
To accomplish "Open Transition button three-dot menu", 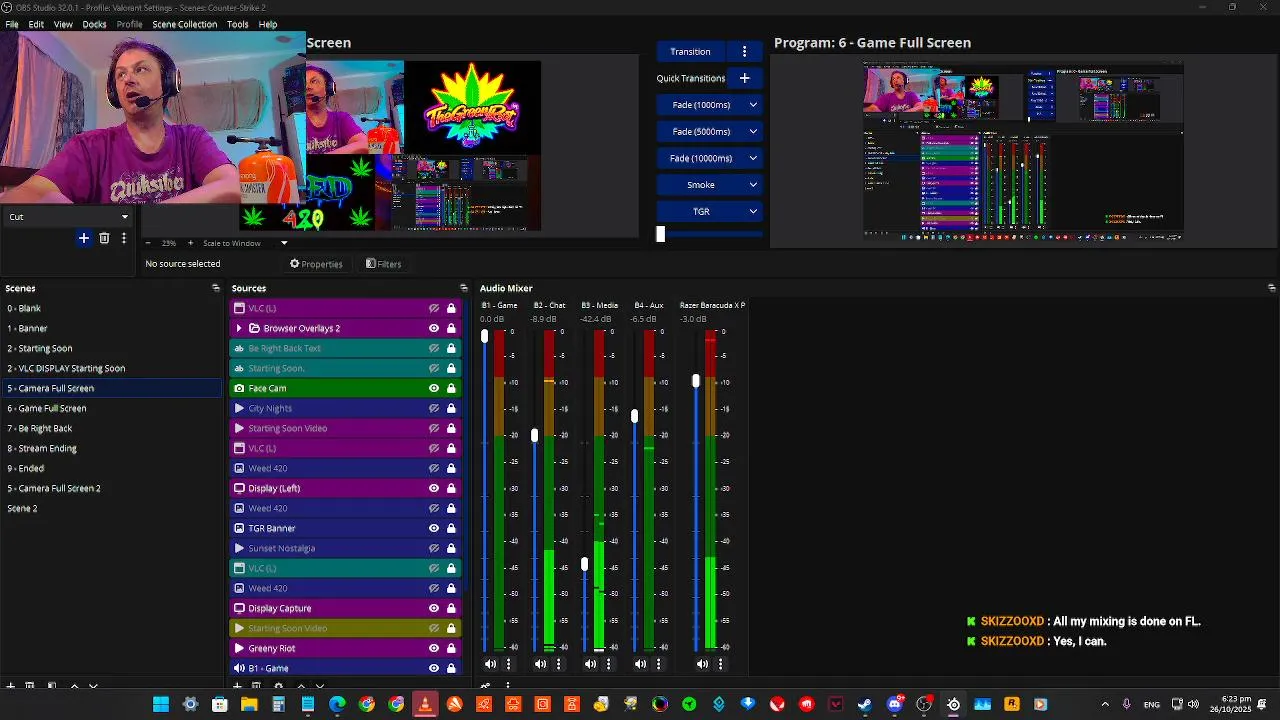I will [x=744, y=52].
